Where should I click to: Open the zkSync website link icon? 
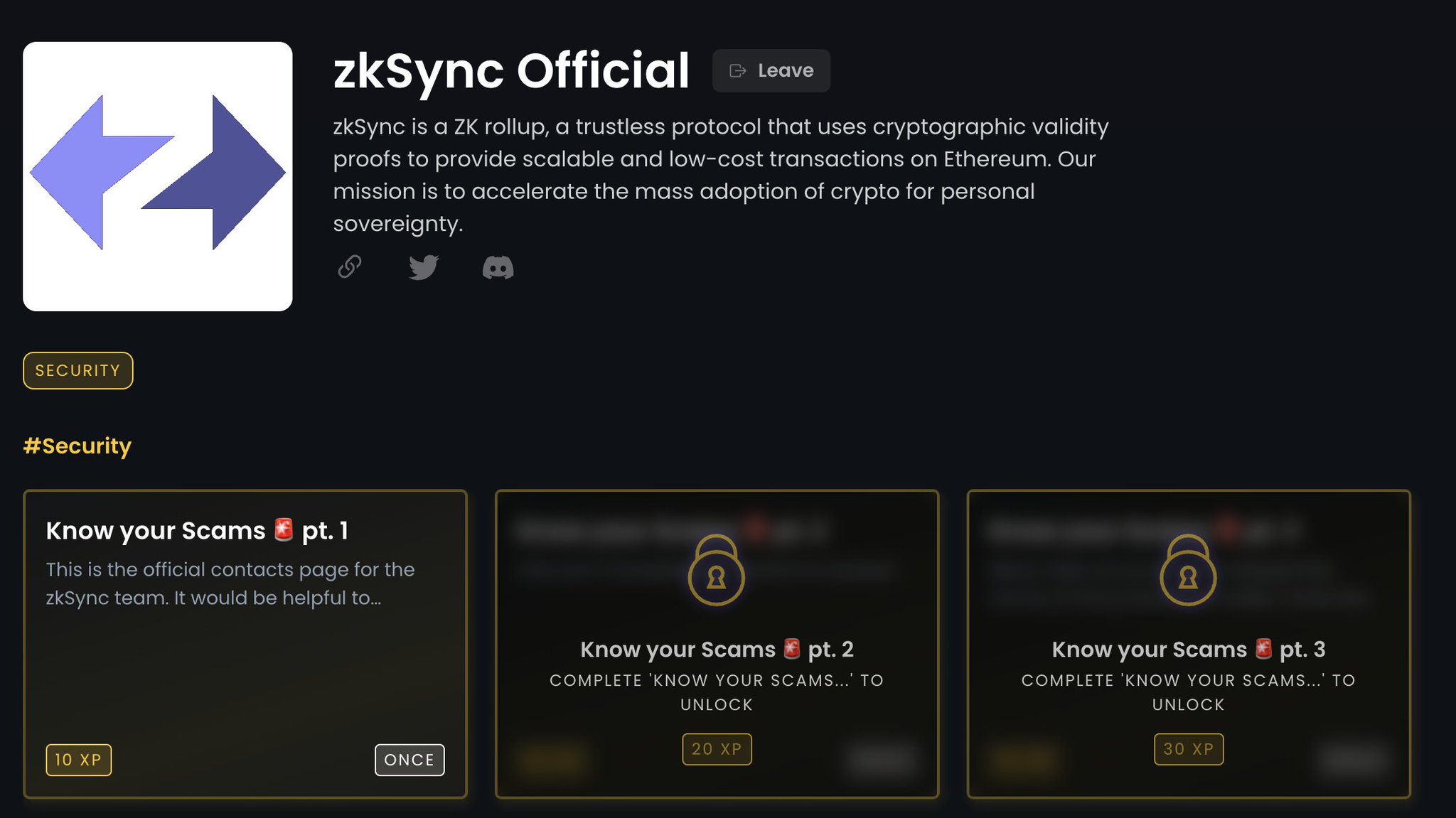(x=350, y=267)
